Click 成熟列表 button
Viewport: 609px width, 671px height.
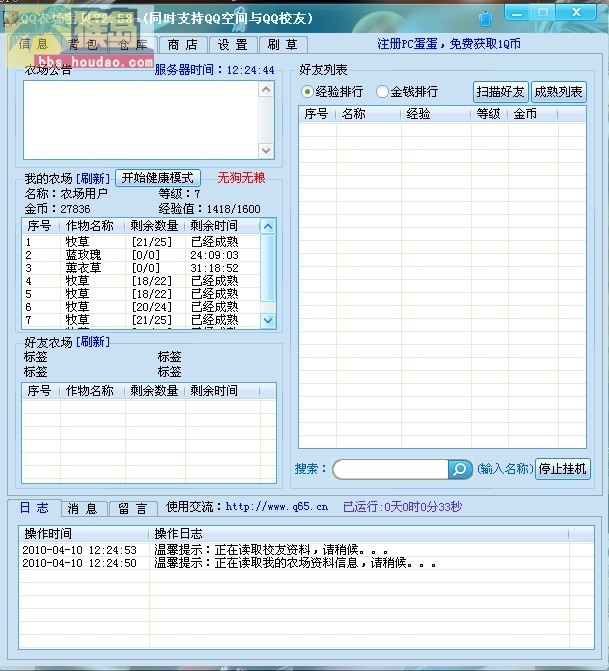tap(558, 92)
